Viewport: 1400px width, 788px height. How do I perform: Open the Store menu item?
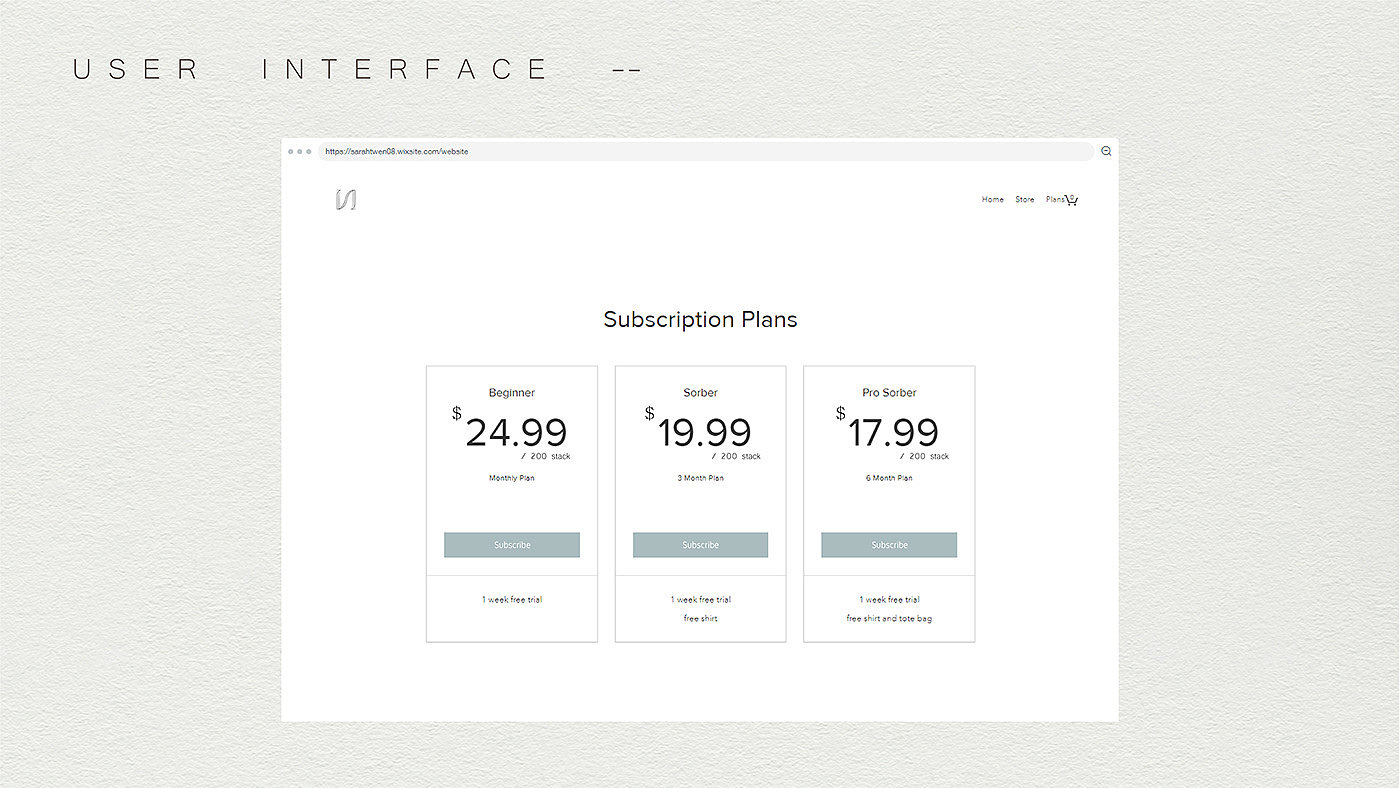(x=1025, y=200)
